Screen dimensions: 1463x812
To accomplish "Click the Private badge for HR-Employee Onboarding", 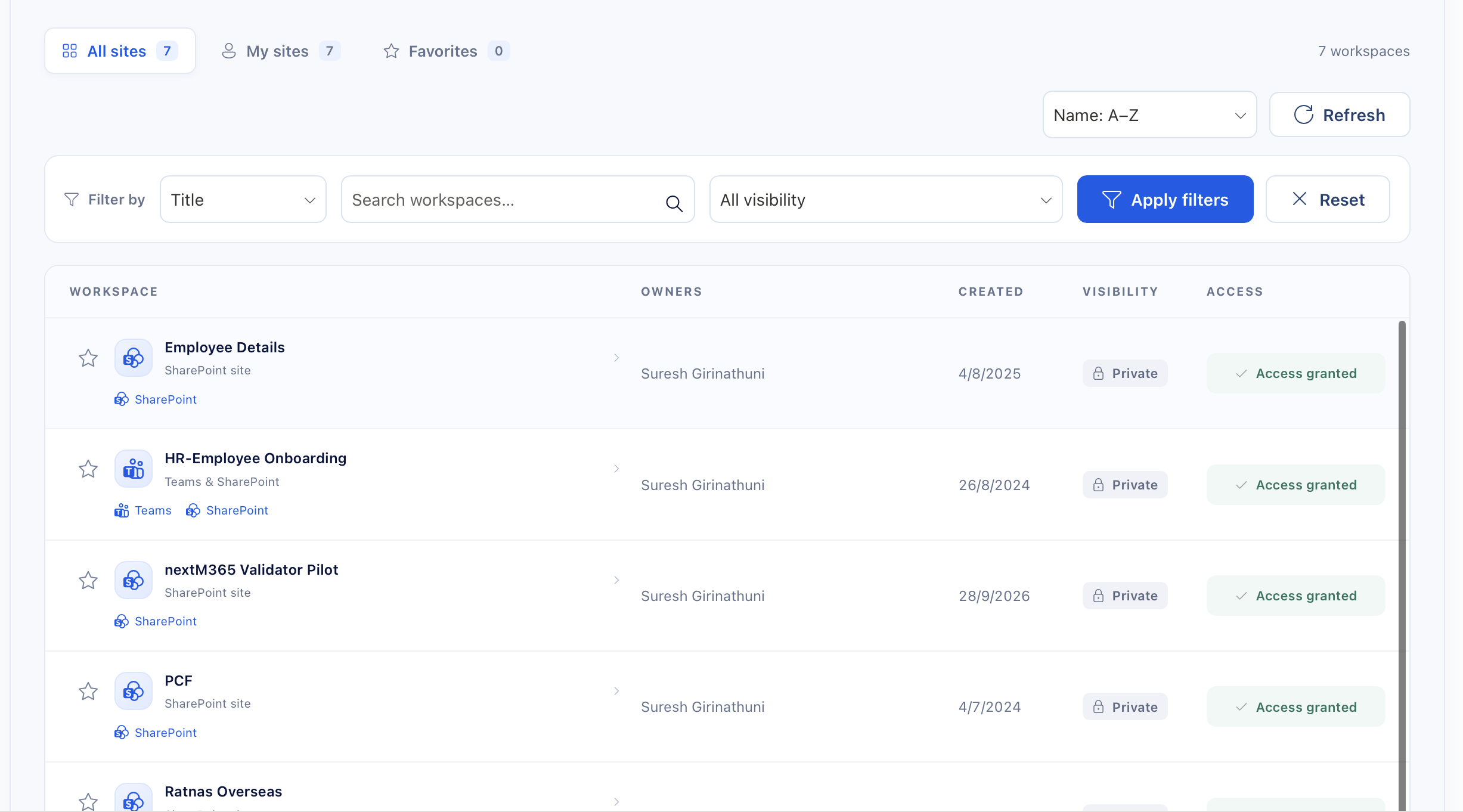I will click(1125, 485).
